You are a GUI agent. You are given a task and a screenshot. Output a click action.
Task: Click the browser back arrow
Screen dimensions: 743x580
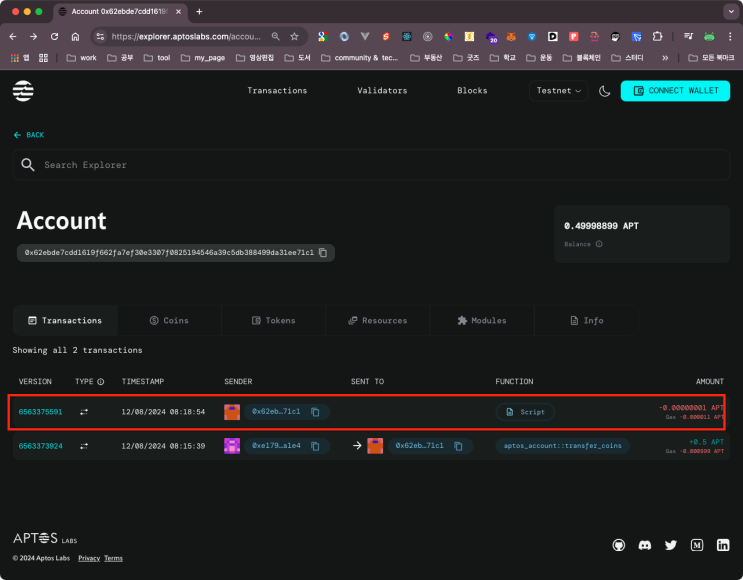point(13,36)
